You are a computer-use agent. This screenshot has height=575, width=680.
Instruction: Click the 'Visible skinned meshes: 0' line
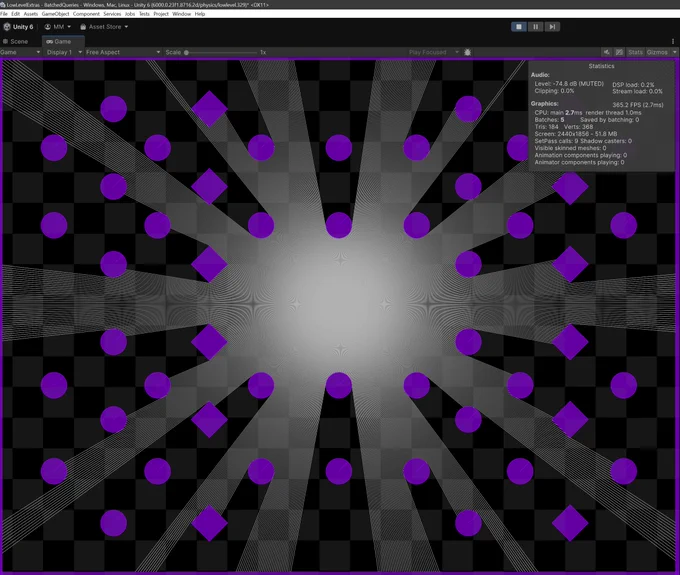pyautogui.click(x=570, y=148)
